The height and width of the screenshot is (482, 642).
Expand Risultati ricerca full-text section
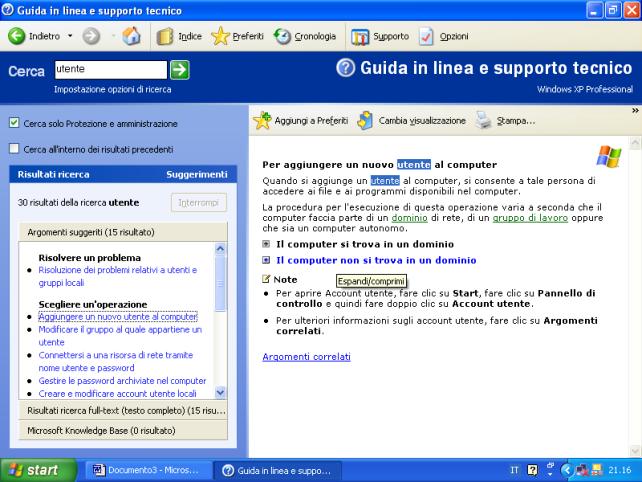123,410
